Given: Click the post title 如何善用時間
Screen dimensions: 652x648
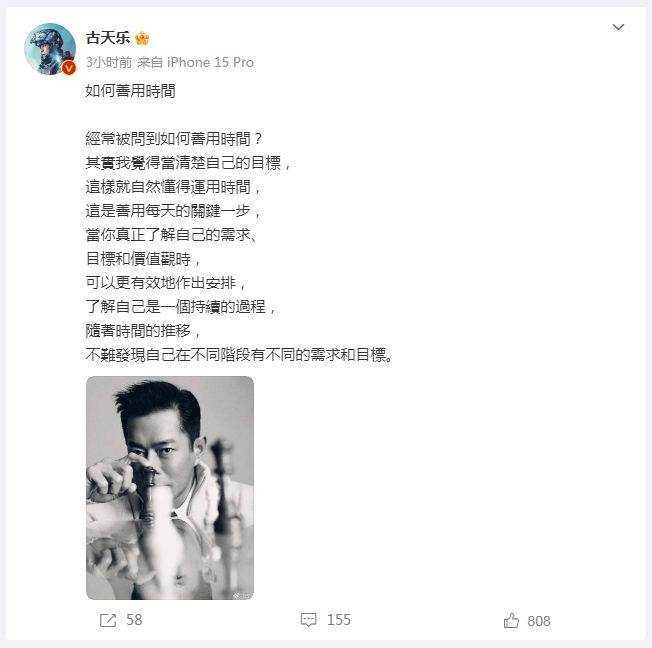Looking at the screenshot, I should click(x=131, y=91).
